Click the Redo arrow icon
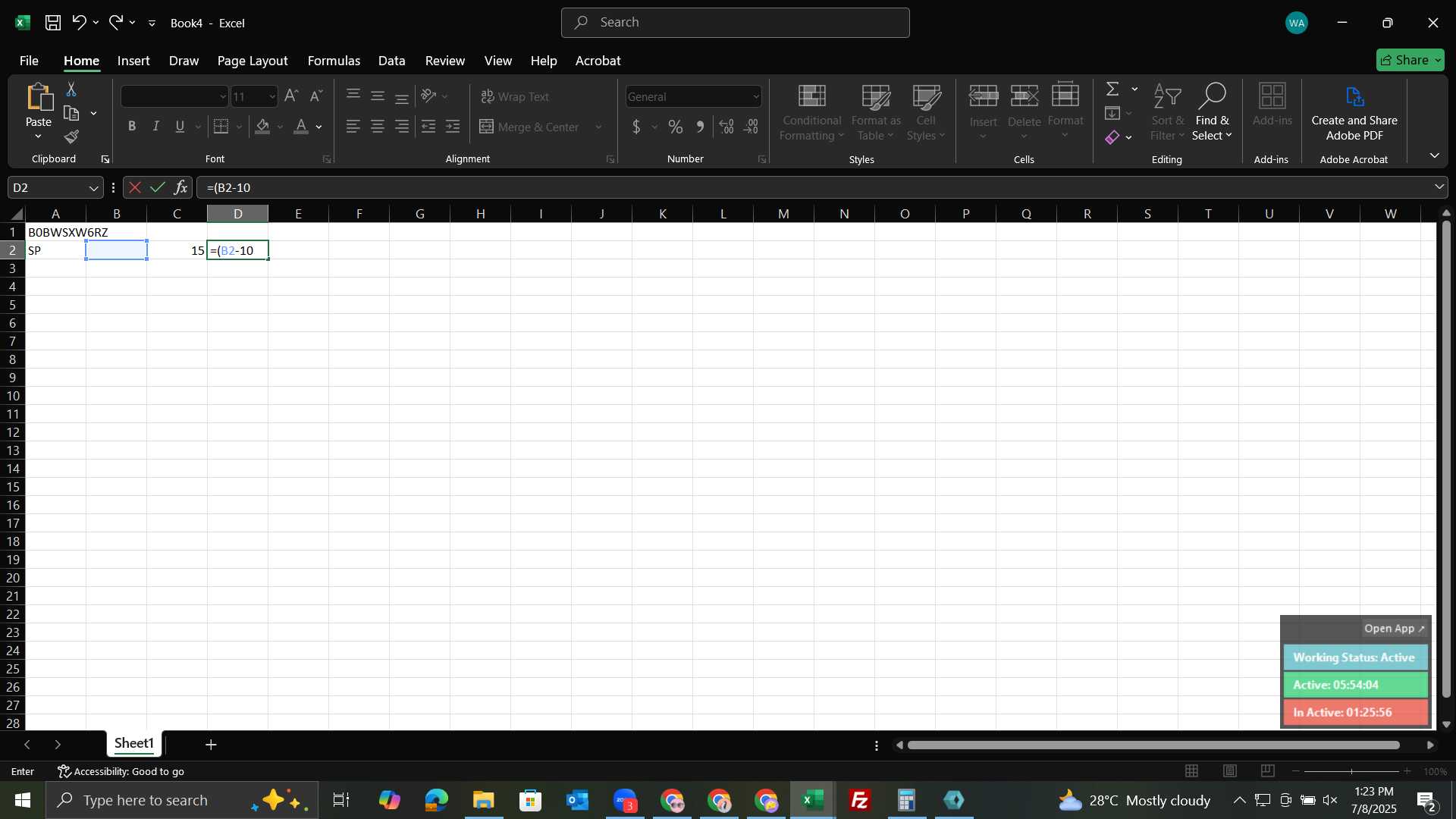The image size is (1456, 819). pos(115,23)
